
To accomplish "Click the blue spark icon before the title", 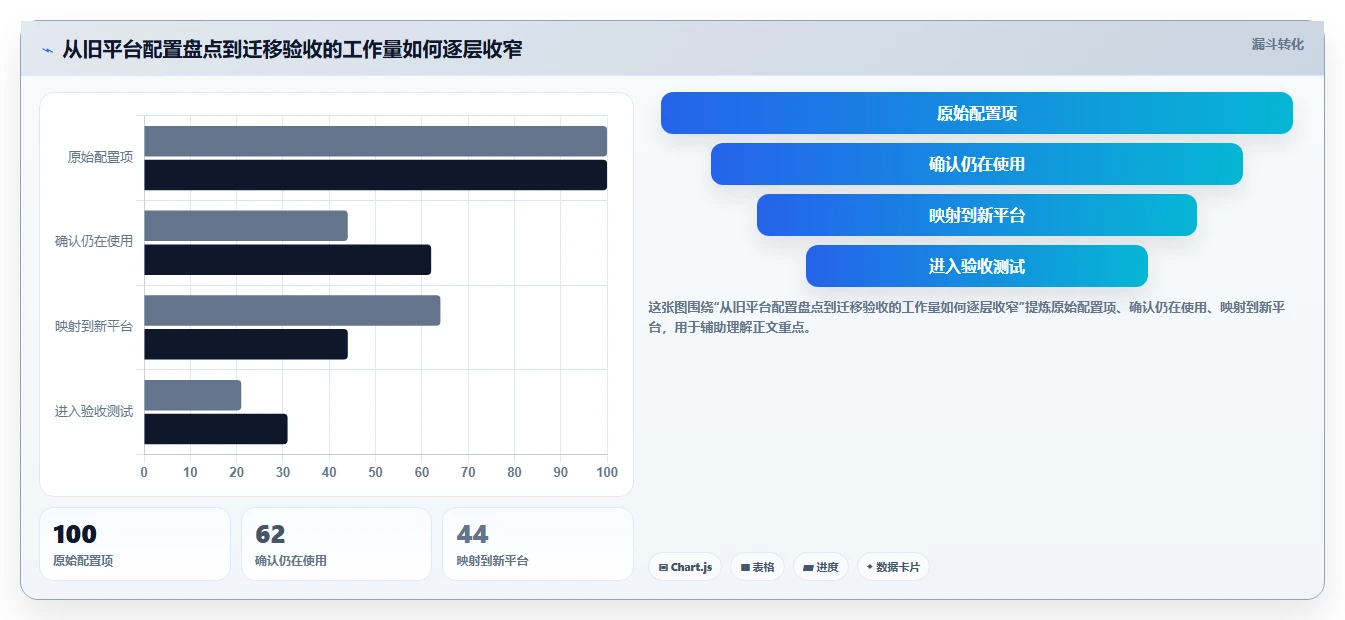I will (47, 50).
